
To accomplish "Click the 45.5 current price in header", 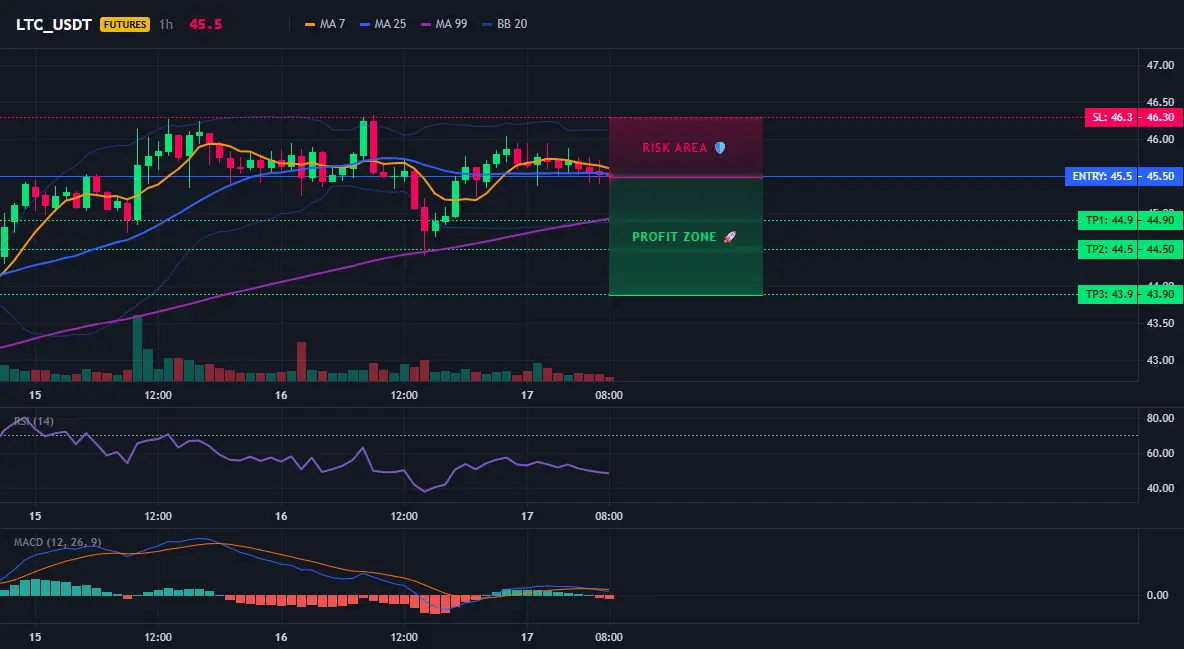I will (x=205, y=24).
